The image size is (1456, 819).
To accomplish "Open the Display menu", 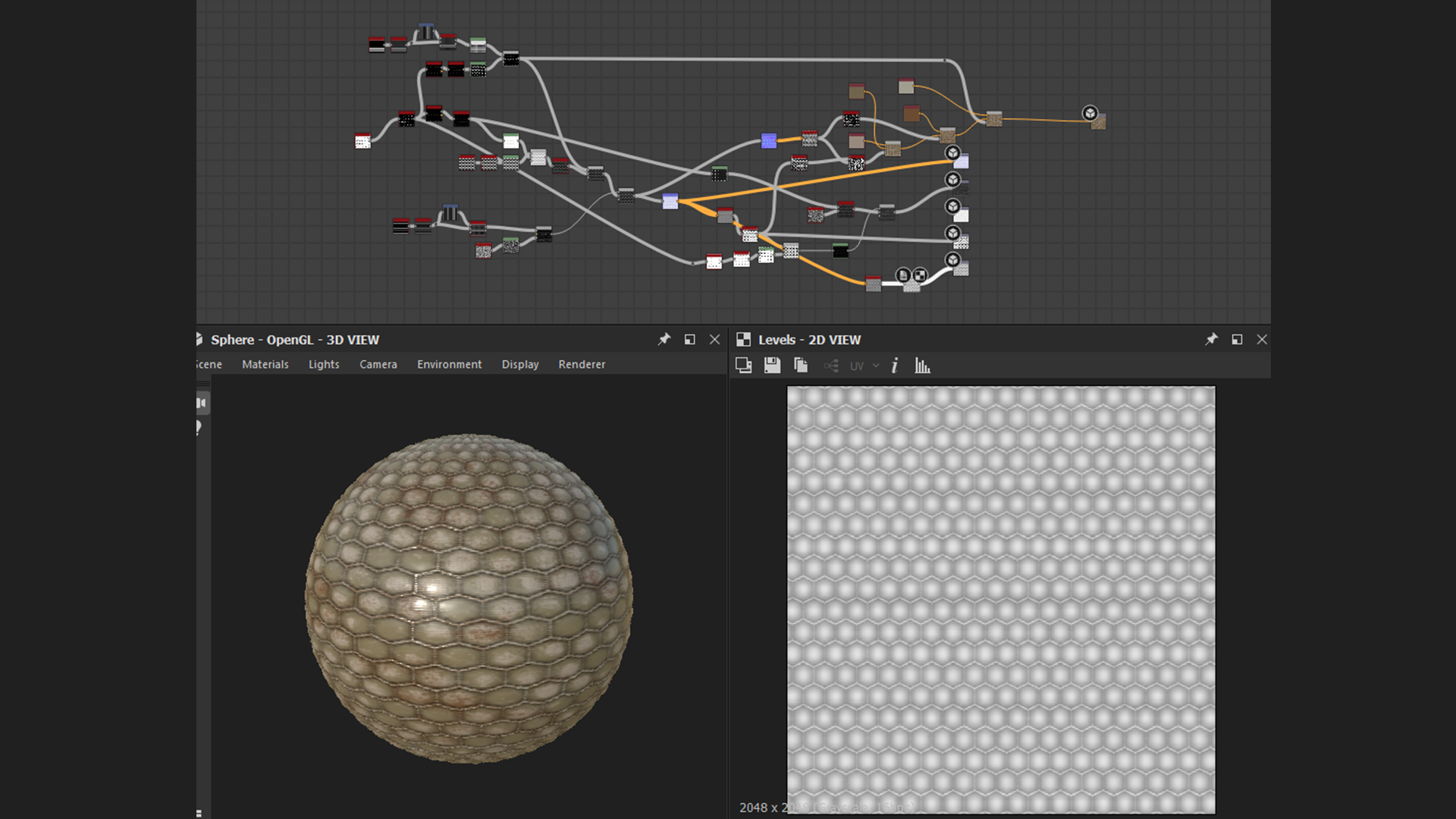I will point(519,364).
